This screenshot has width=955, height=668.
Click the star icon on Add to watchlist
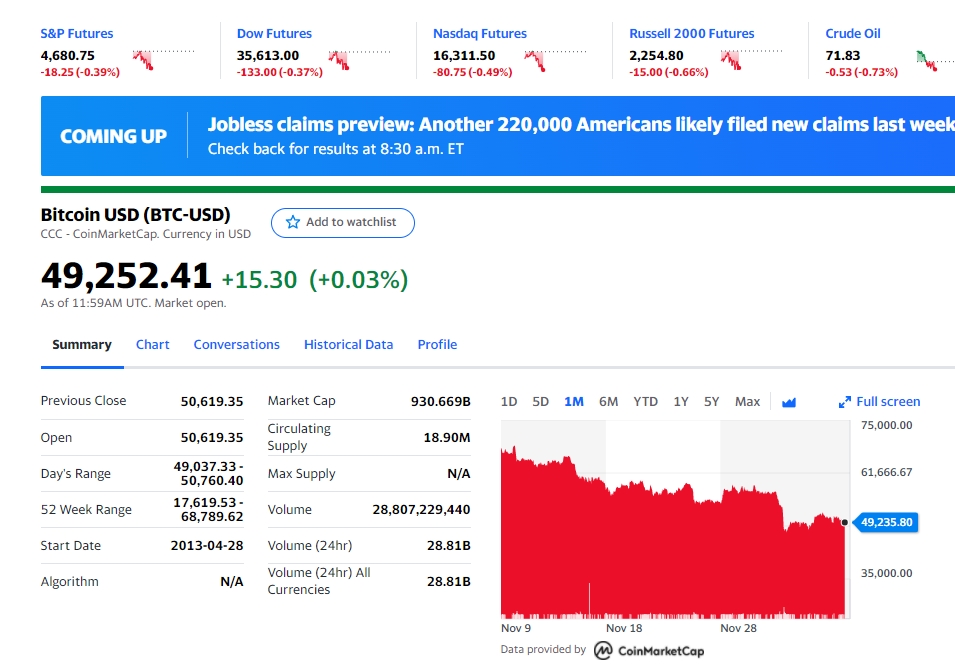(x=293, y=222)
